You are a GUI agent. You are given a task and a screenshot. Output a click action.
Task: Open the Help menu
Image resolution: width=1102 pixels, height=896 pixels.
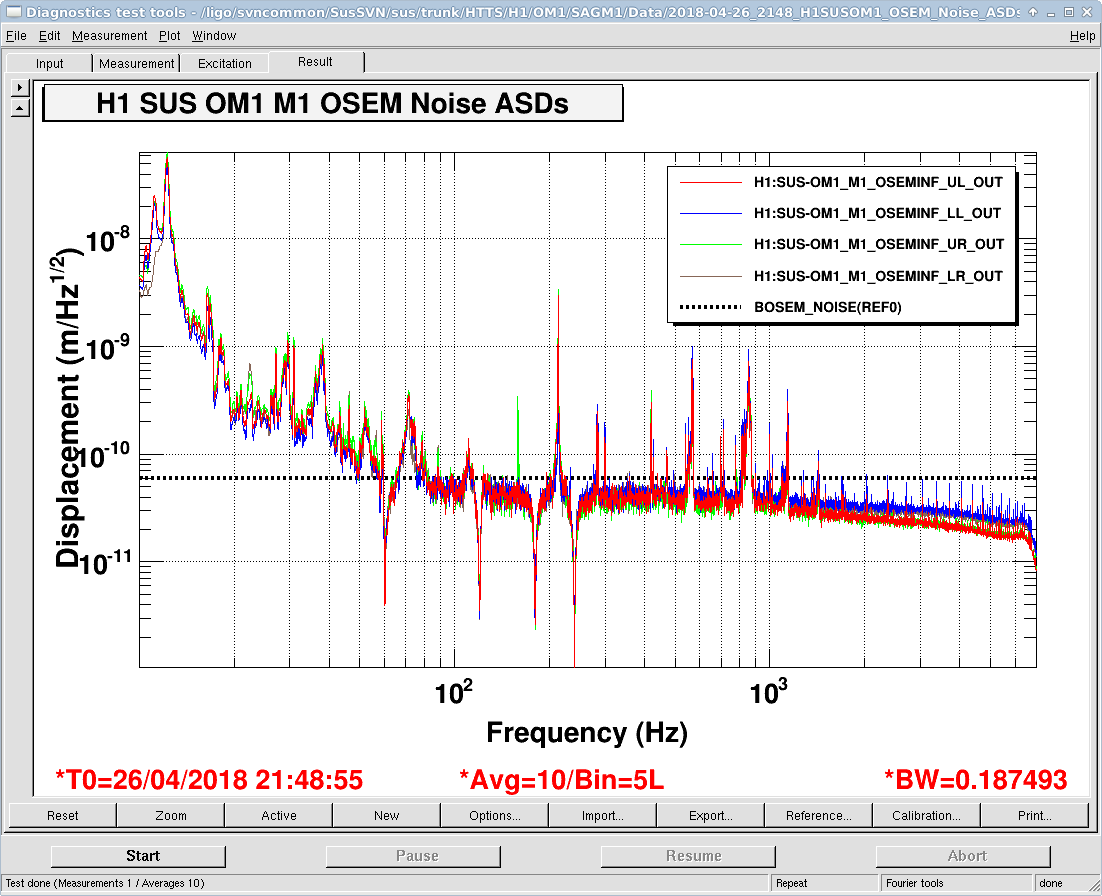[x=1082, y=36]
